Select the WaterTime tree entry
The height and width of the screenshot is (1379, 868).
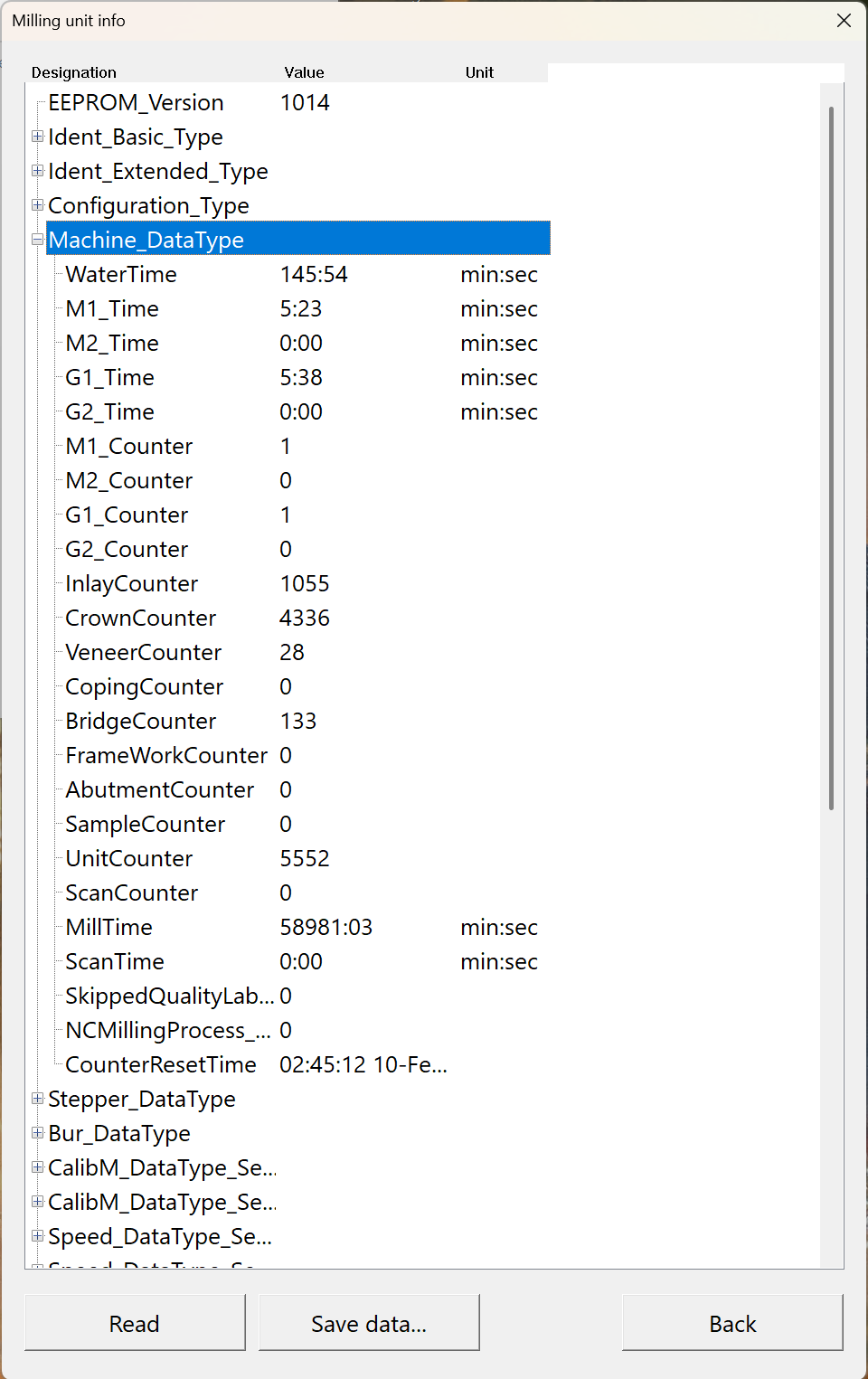pos(120,274)
